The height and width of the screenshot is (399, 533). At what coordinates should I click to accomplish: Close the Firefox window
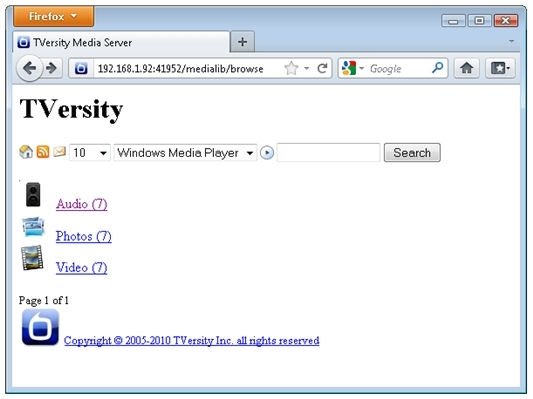(x=506, y=21)
